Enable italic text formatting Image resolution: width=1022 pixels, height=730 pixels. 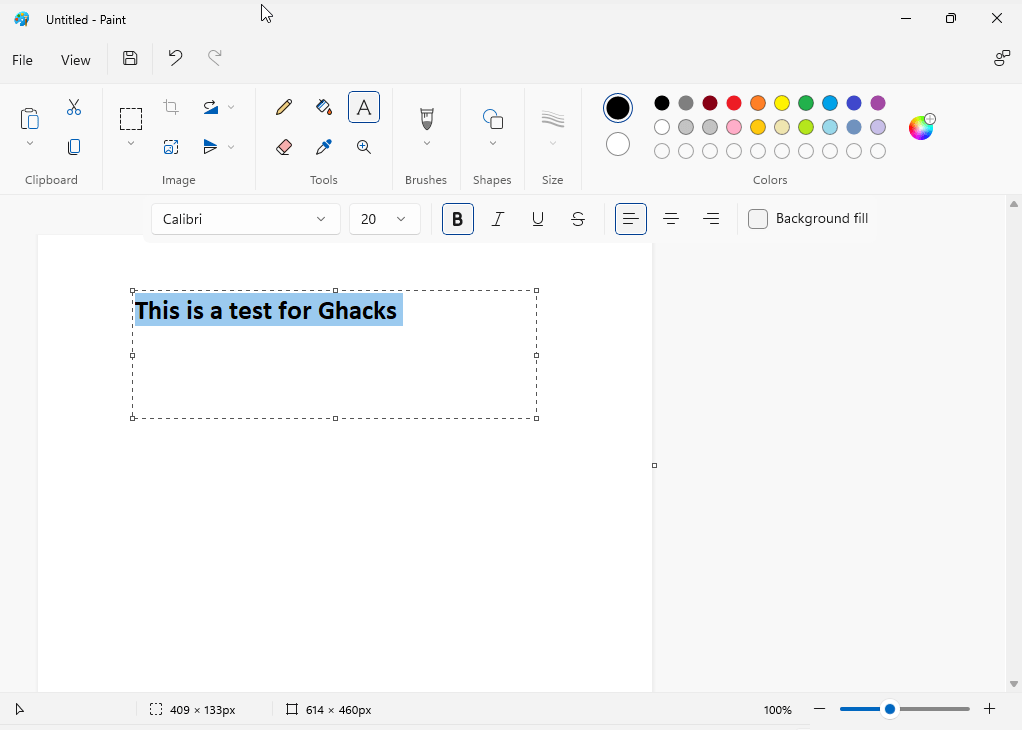tap(497, 219)
